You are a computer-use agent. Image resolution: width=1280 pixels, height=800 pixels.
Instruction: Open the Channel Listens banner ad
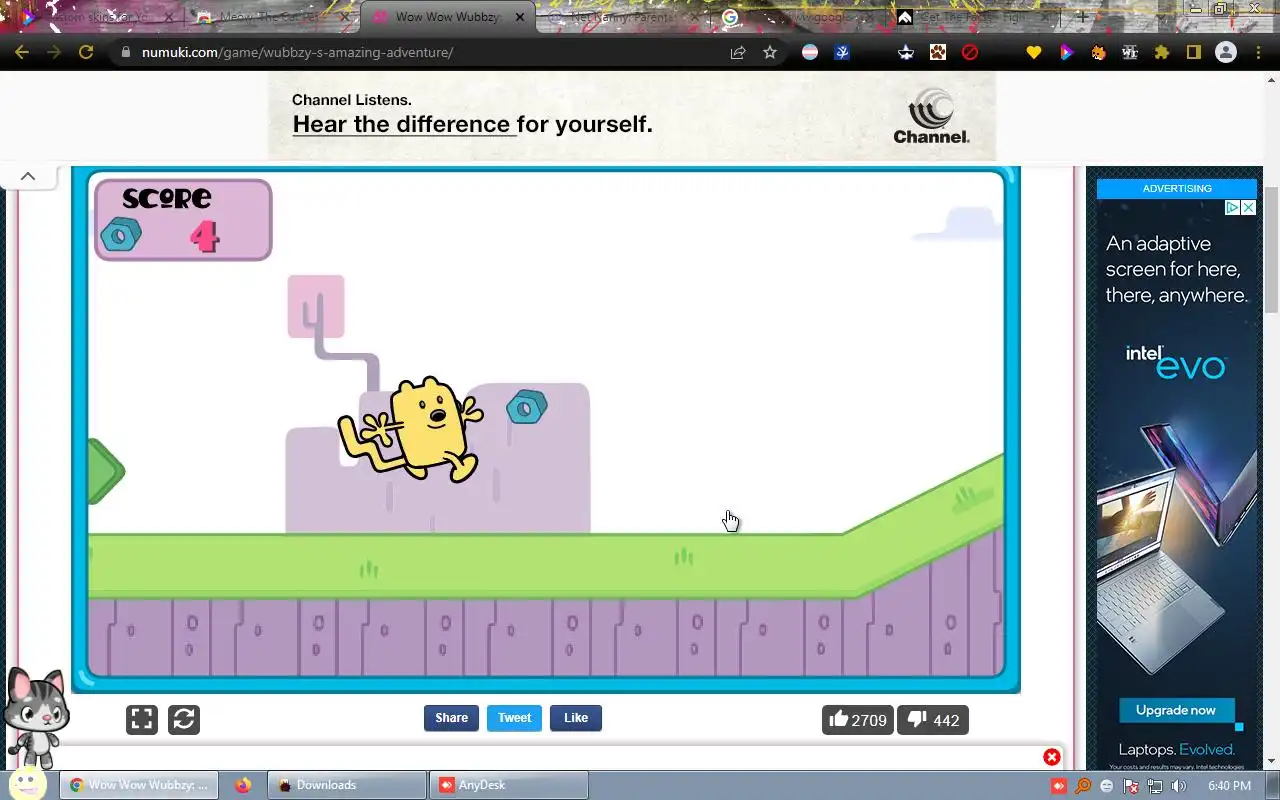tap(632, 116)
